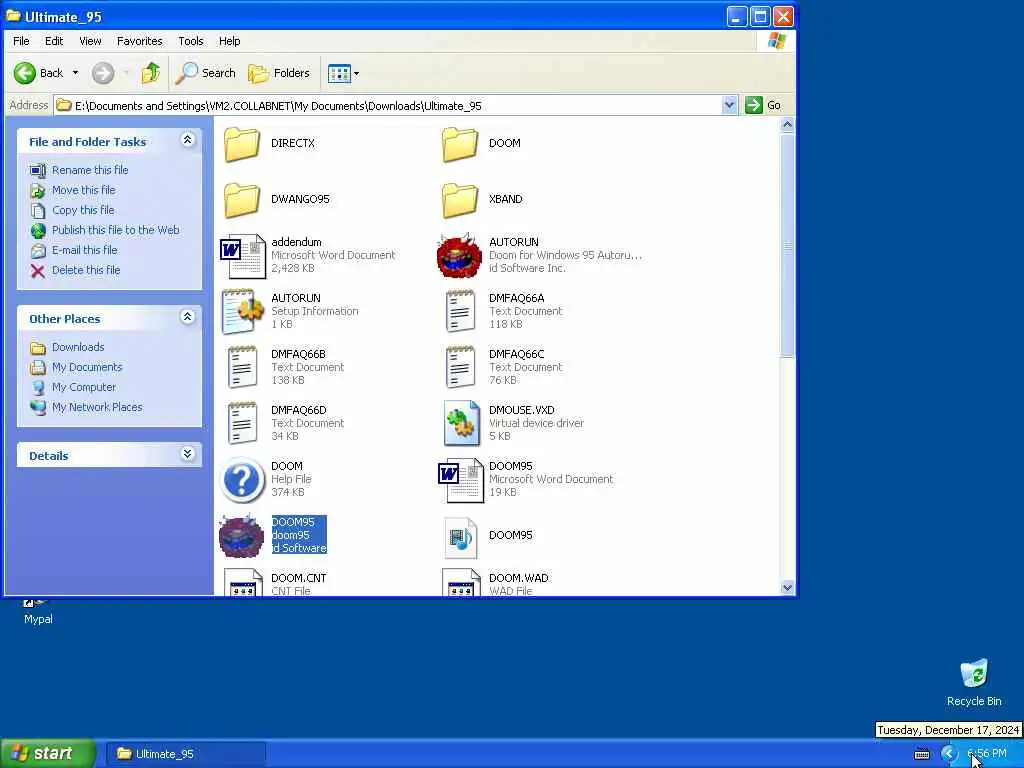Click the scrollbar down arrow
This screenshot has width=1024, height=768.
788,588
